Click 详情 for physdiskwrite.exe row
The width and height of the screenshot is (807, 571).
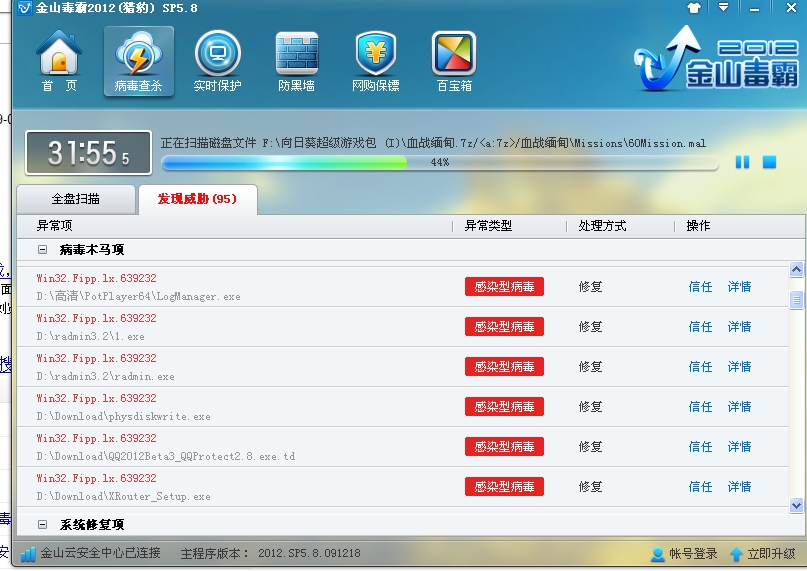click(x=740, y=407)
